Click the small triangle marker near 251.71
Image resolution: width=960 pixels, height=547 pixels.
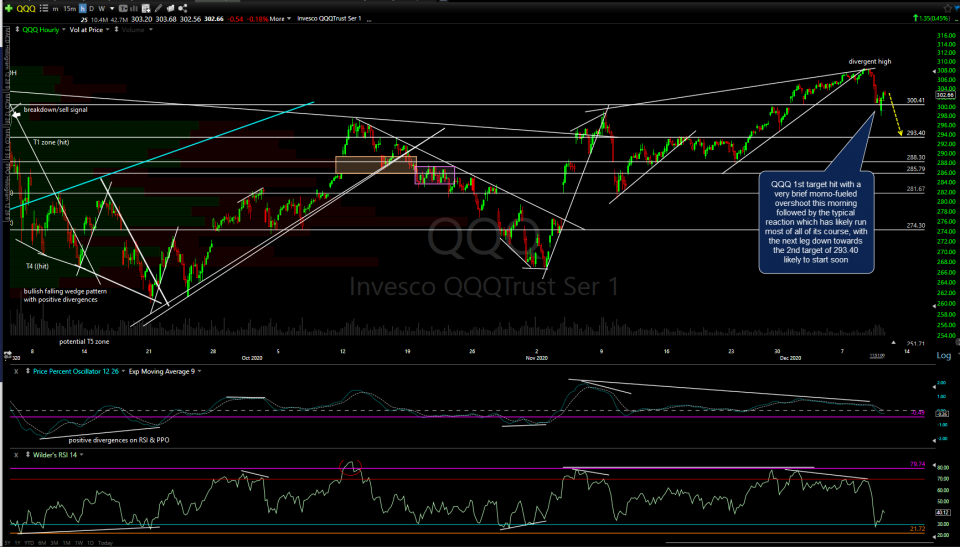[x=893, y=342]
